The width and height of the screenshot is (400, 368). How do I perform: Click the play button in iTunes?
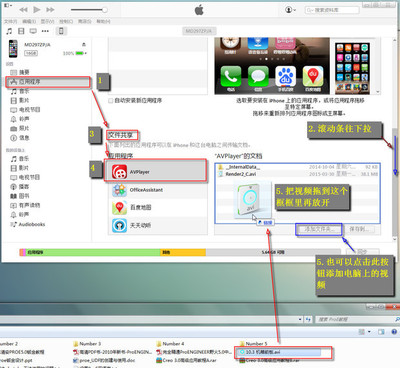(x=37, y=10)
